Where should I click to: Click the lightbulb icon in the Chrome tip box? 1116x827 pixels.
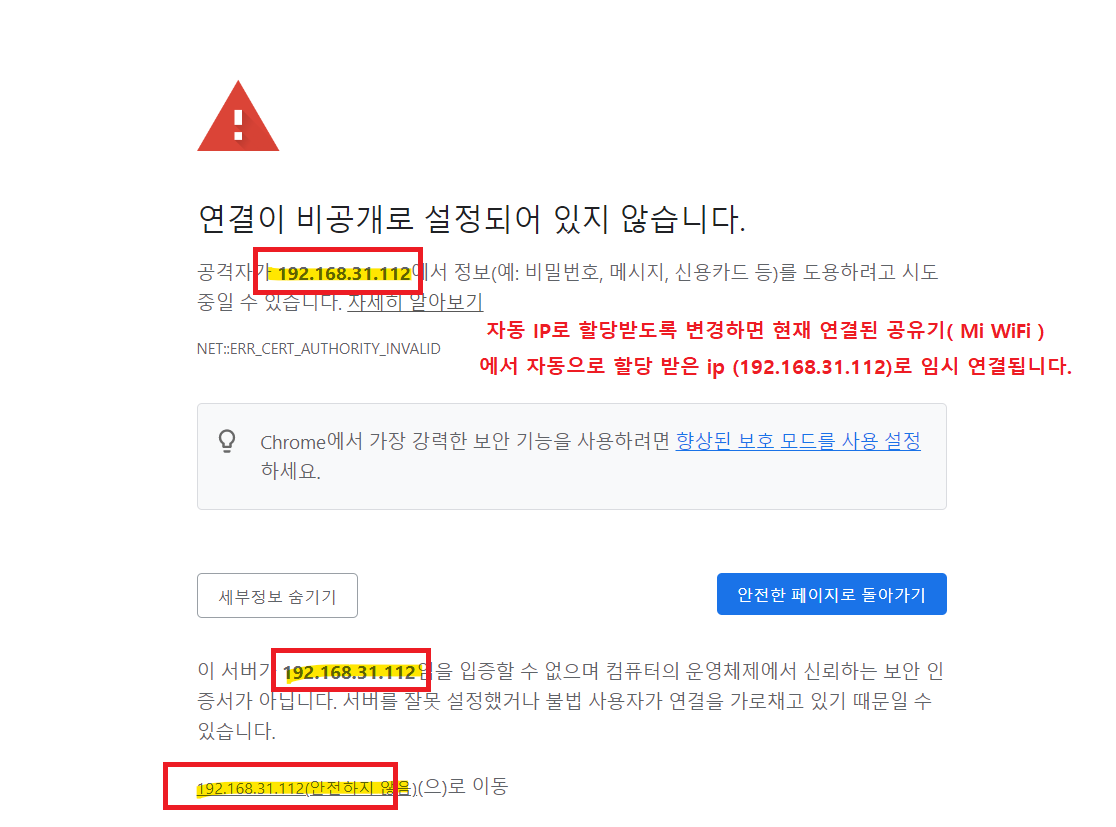(227, 441)
